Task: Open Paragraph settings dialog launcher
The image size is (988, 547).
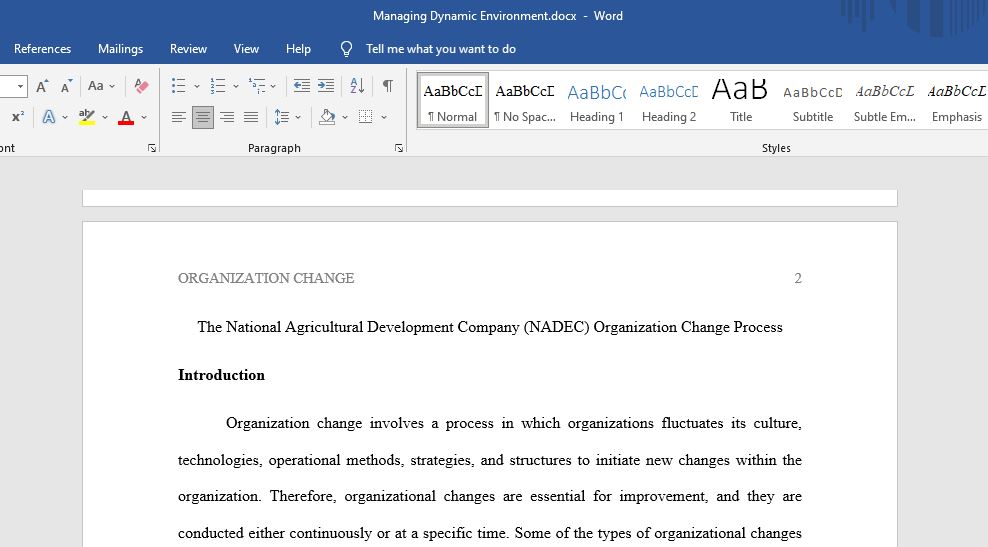Action: click(399, 148)
